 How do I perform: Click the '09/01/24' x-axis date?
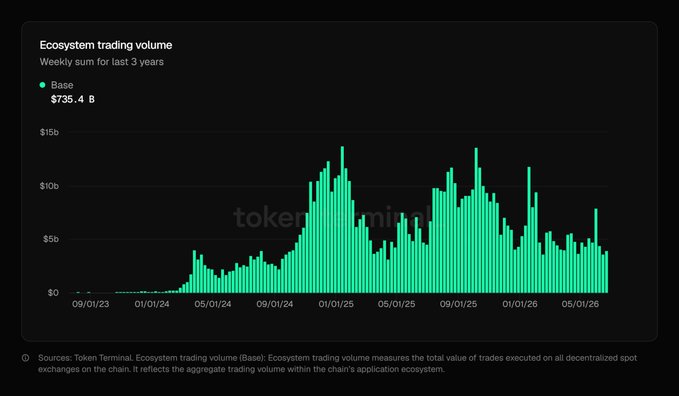(x=275, y=304)
